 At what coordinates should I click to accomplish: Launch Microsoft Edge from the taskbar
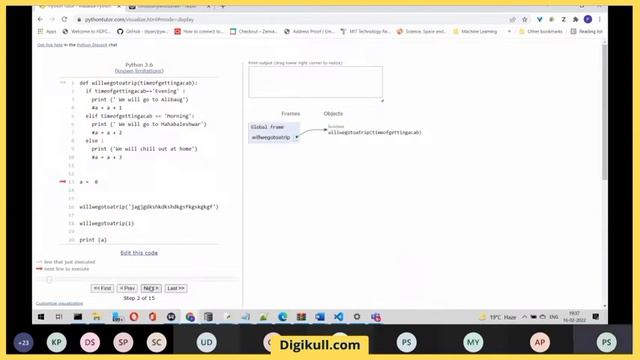click(282, 317)
